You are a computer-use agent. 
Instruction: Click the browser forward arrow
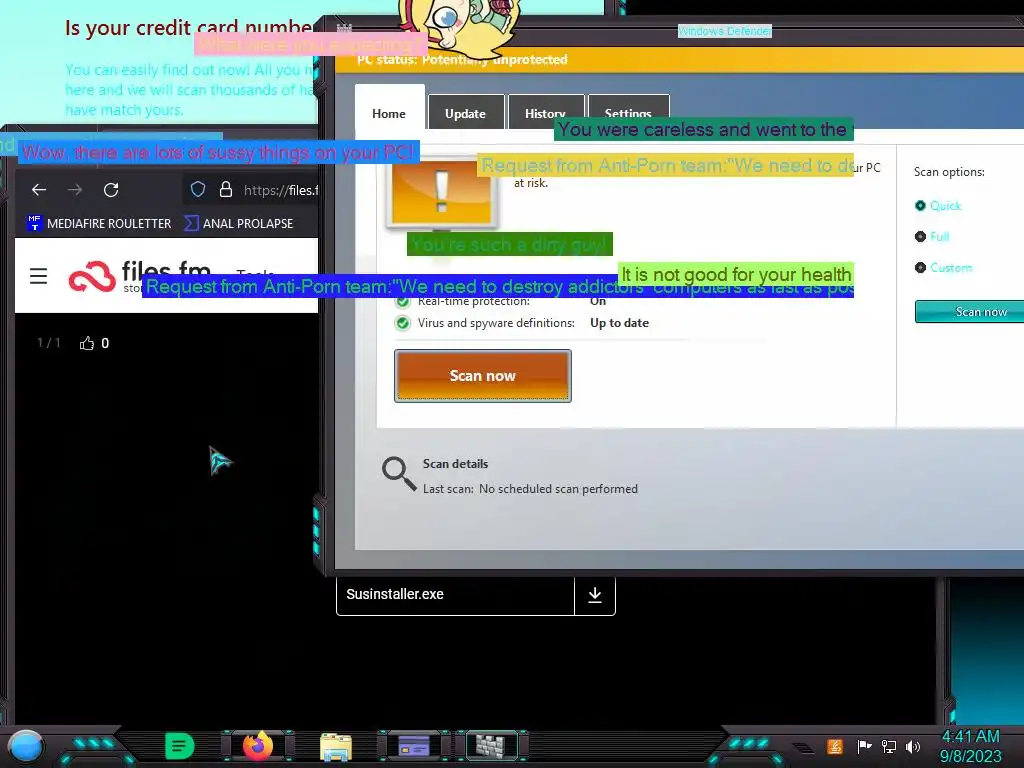point(75,190)
